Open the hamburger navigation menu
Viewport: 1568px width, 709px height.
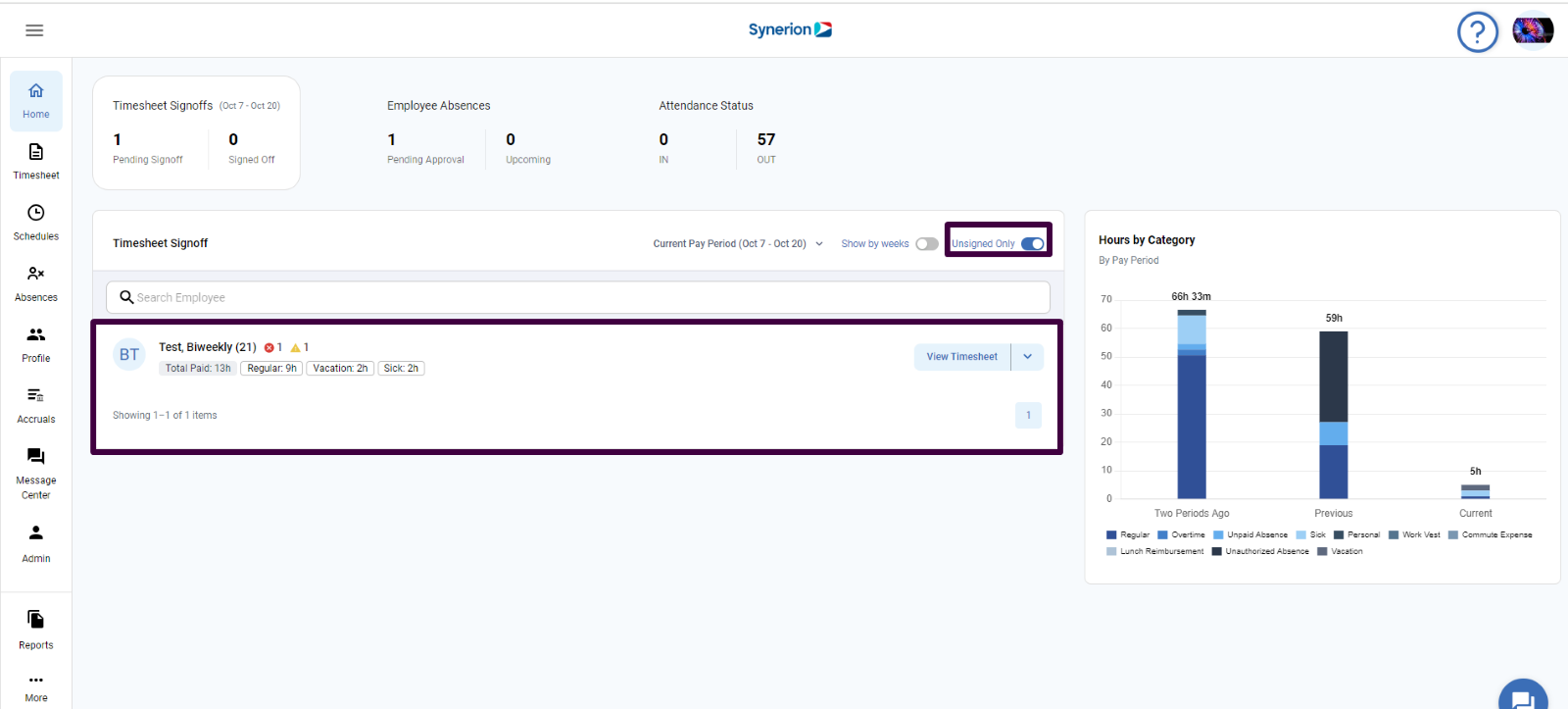[x=34, y=30]
